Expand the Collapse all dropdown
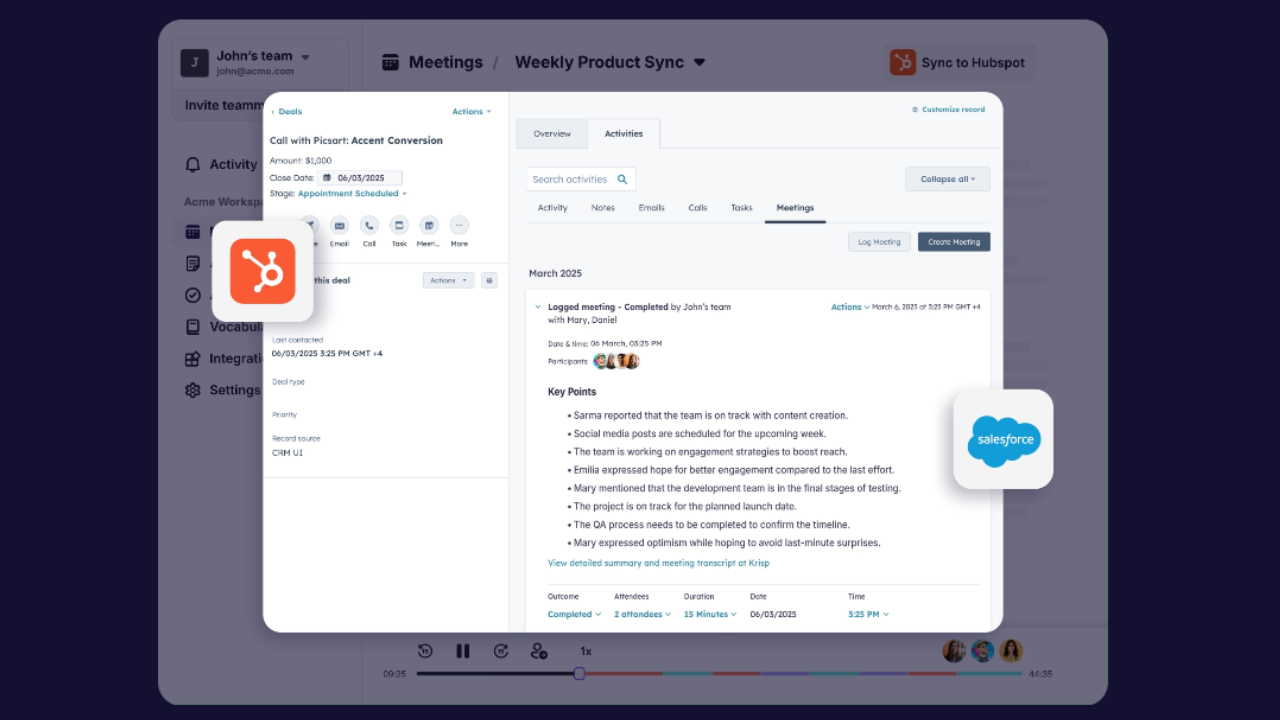Viewport: 1280px width, 720px height. point(947,180)
